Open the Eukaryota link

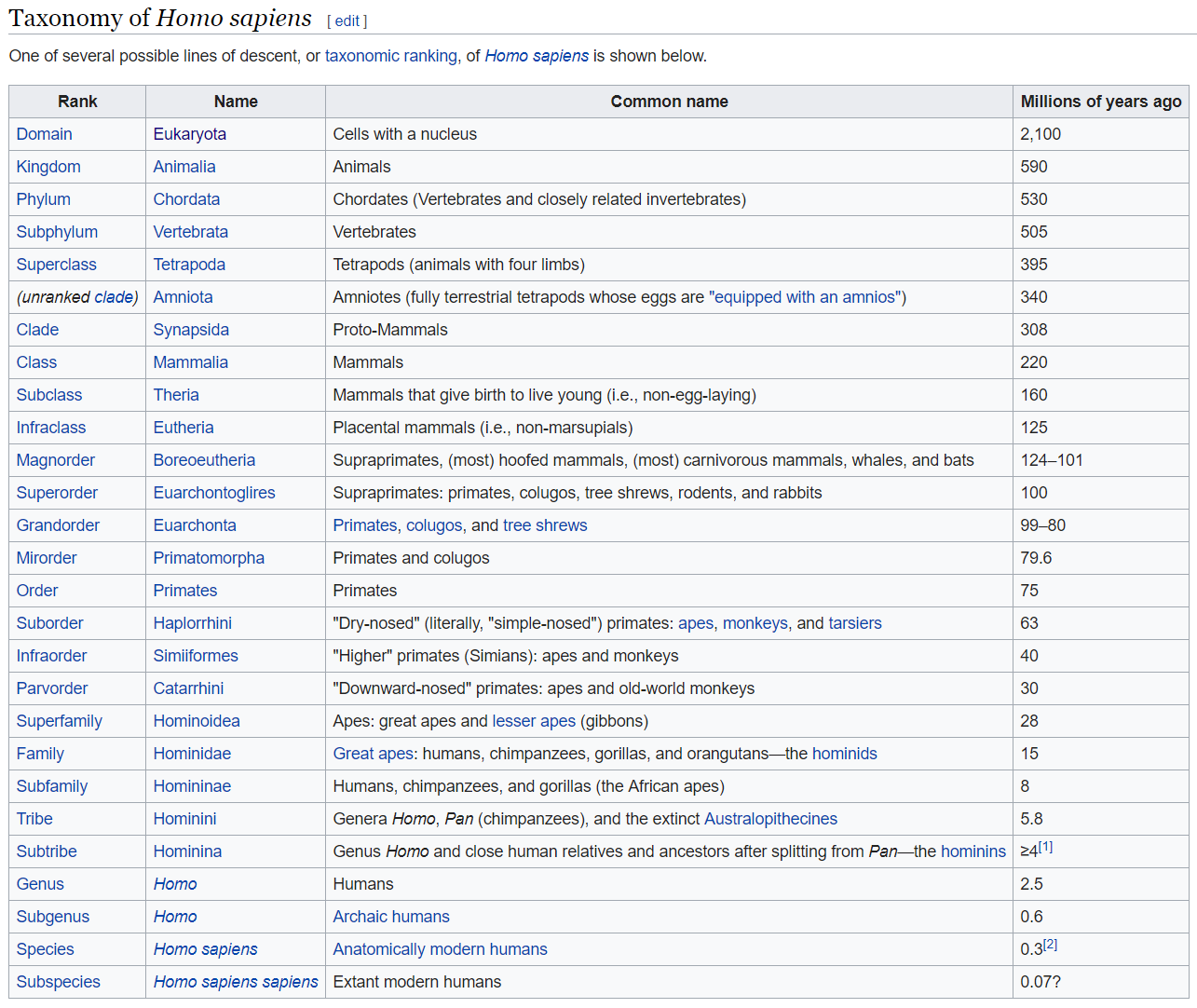coord(189,134)
